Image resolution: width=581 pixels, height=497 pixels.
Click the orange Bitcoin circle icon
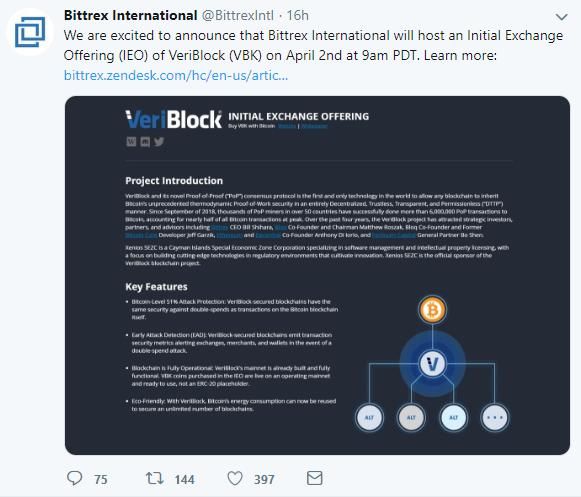point(432,309)
